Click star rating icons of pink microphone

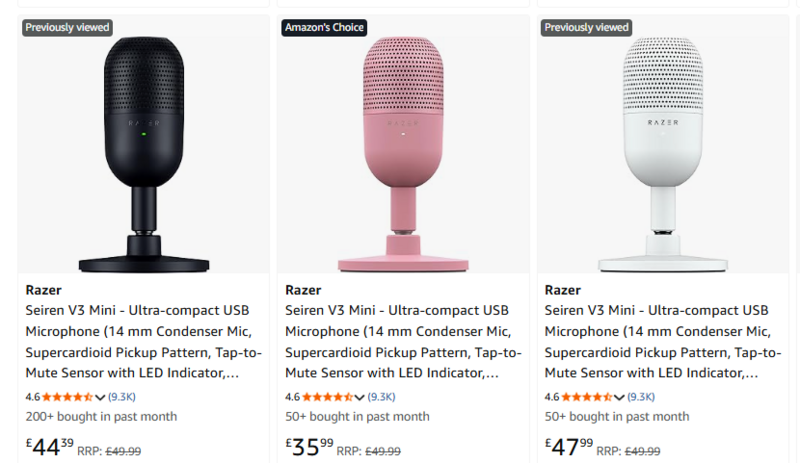click(x=327, y=397)
